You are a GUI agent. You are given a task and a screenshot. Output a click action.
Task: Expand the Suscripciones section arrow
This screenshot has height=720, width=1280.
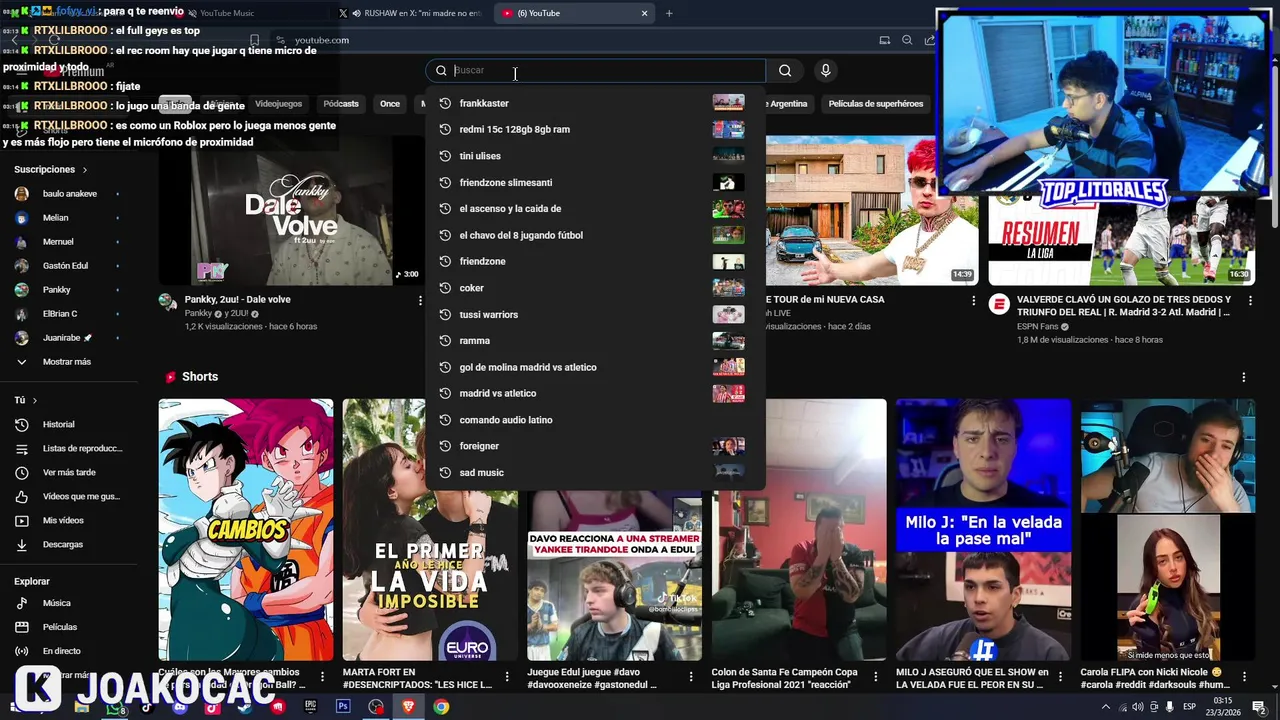click(x=85, y=170)
